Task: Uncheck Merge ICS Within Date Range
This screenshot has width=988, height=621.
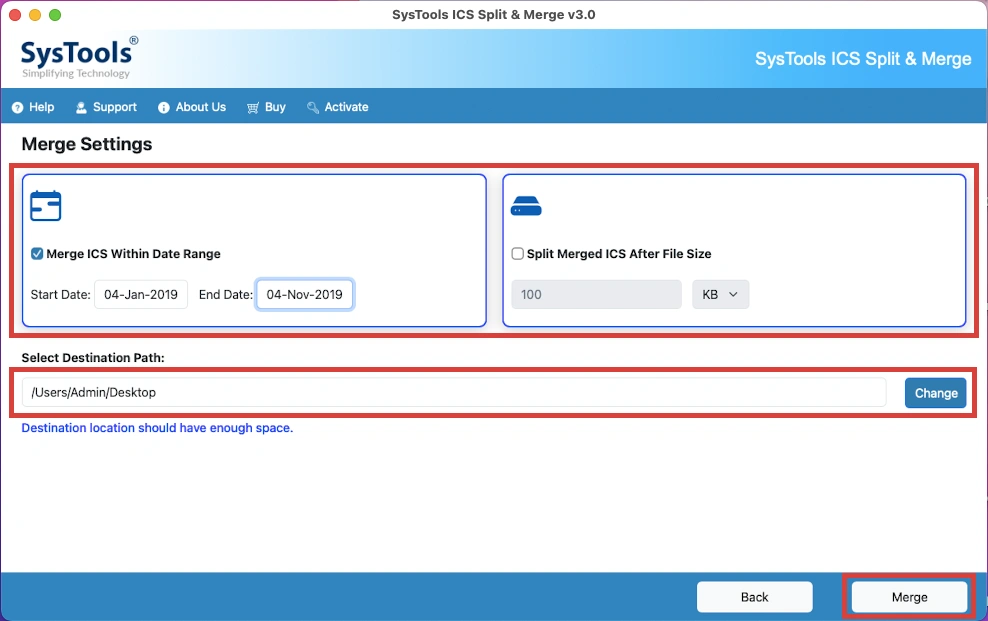Action: [x=37, y=254]
